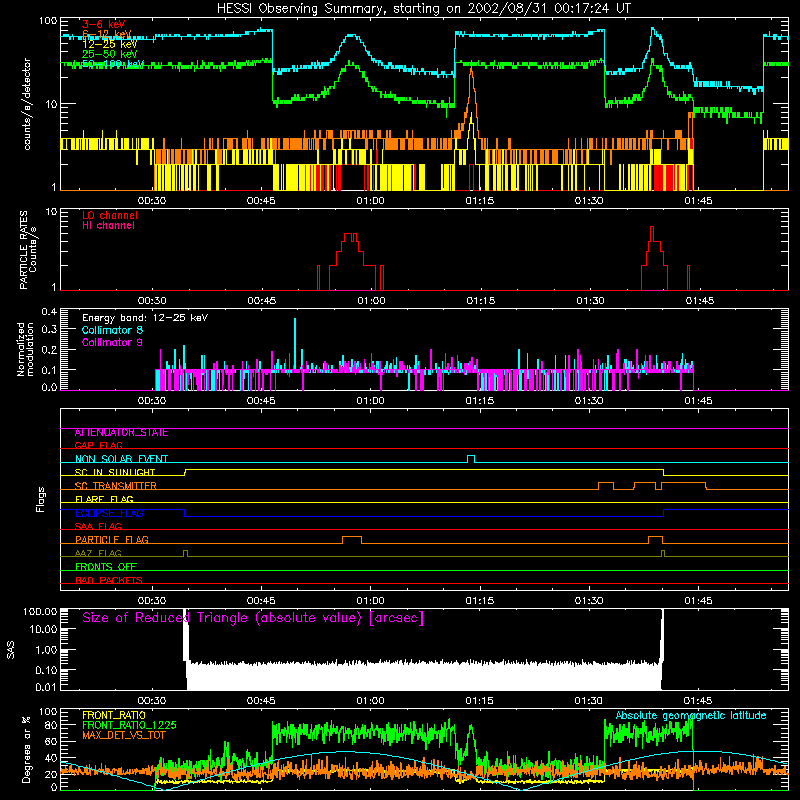Click the yellow "12-25 keV" count-rate legend entry
Screen dimensions: 800x800
(x=110, y=44)
